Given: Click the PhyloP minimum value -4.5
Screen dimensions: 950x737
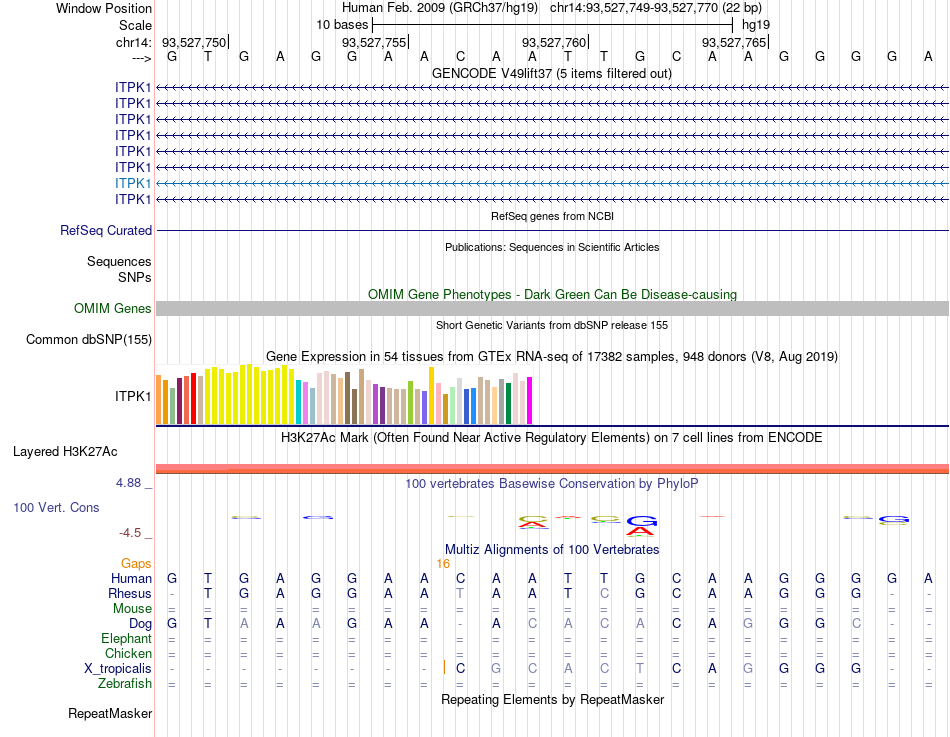Looking at the screenshot, I should pyautogui.click(x=130, y=533).
